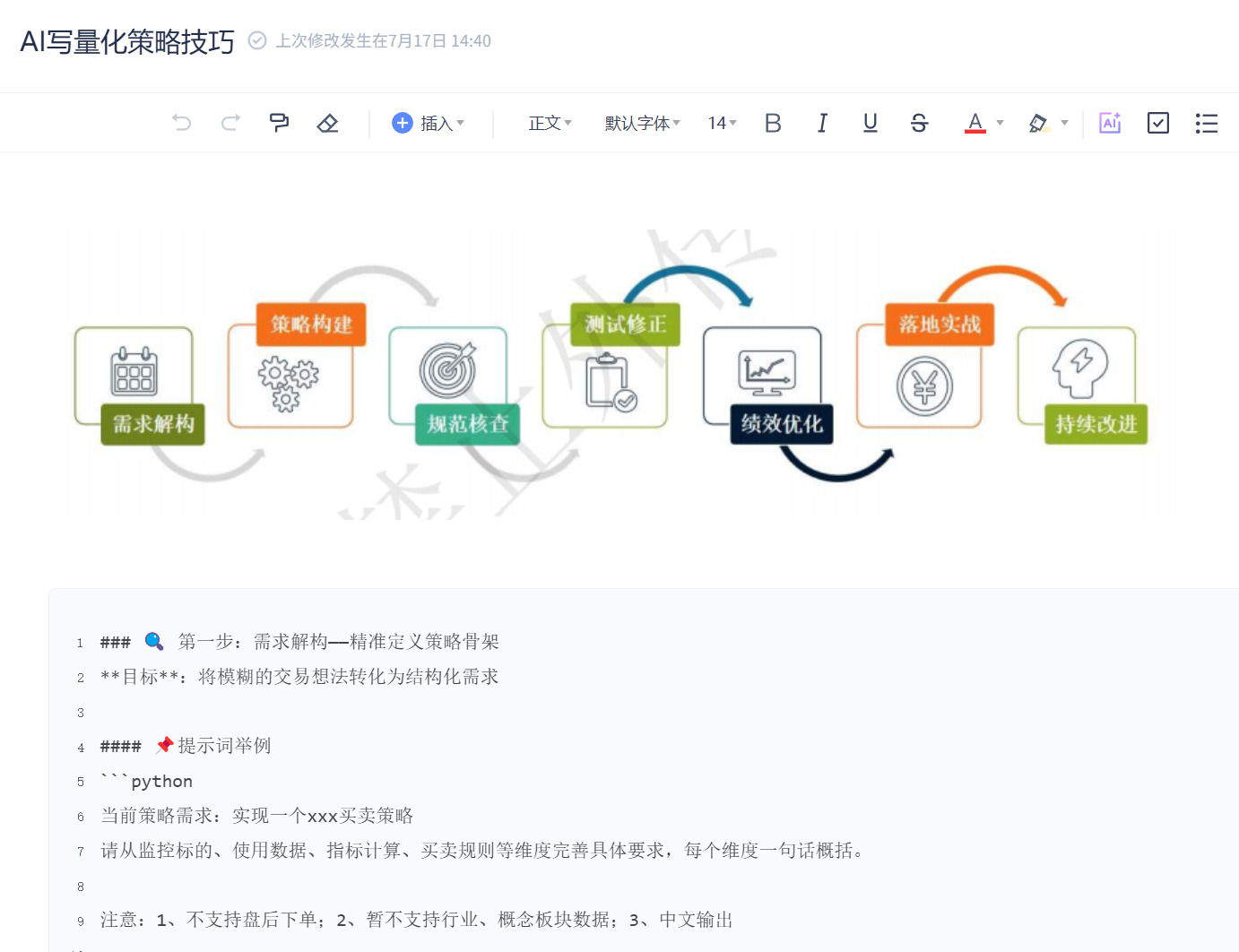Open the 插入 dropdown menu
This screenshot has width=1239, height=952.
pyautogui.click(x=442, y=123)
